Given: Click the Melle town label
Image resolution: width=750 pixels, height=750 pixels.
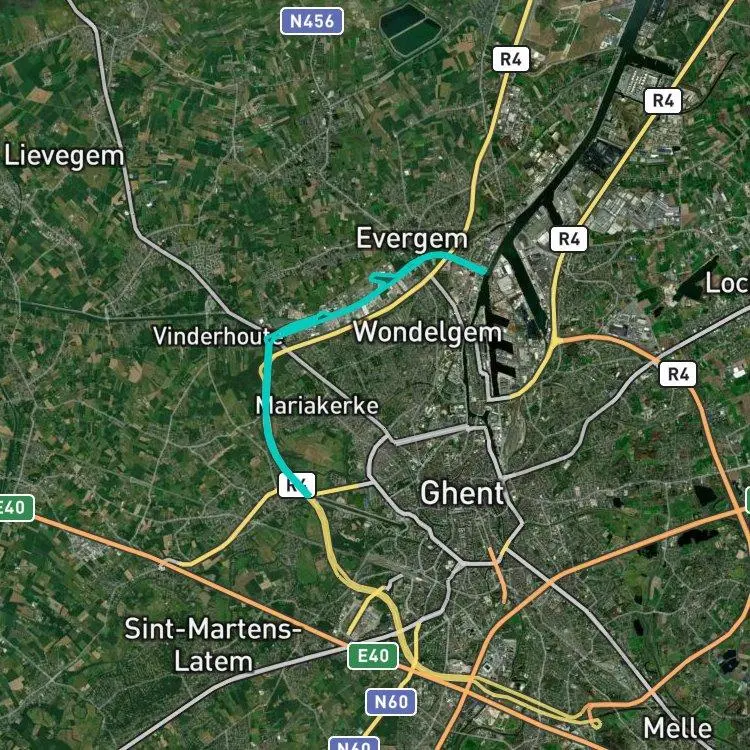Looking at the screenshot, I should click(677, 728).
